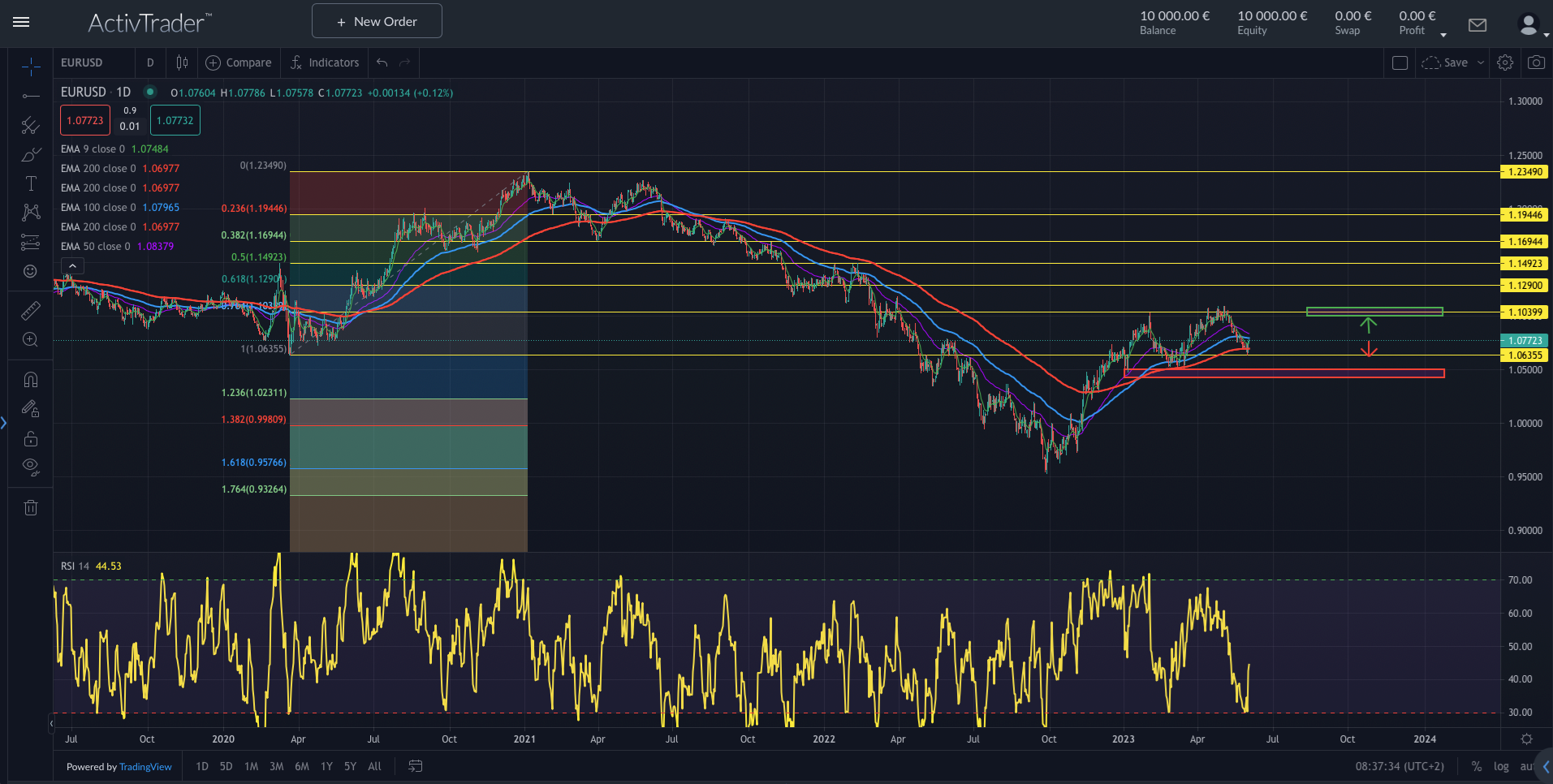Activate the zoom-in magnifier tool
The height and width of the screenshot is (784, 1553).
(30, 339)
